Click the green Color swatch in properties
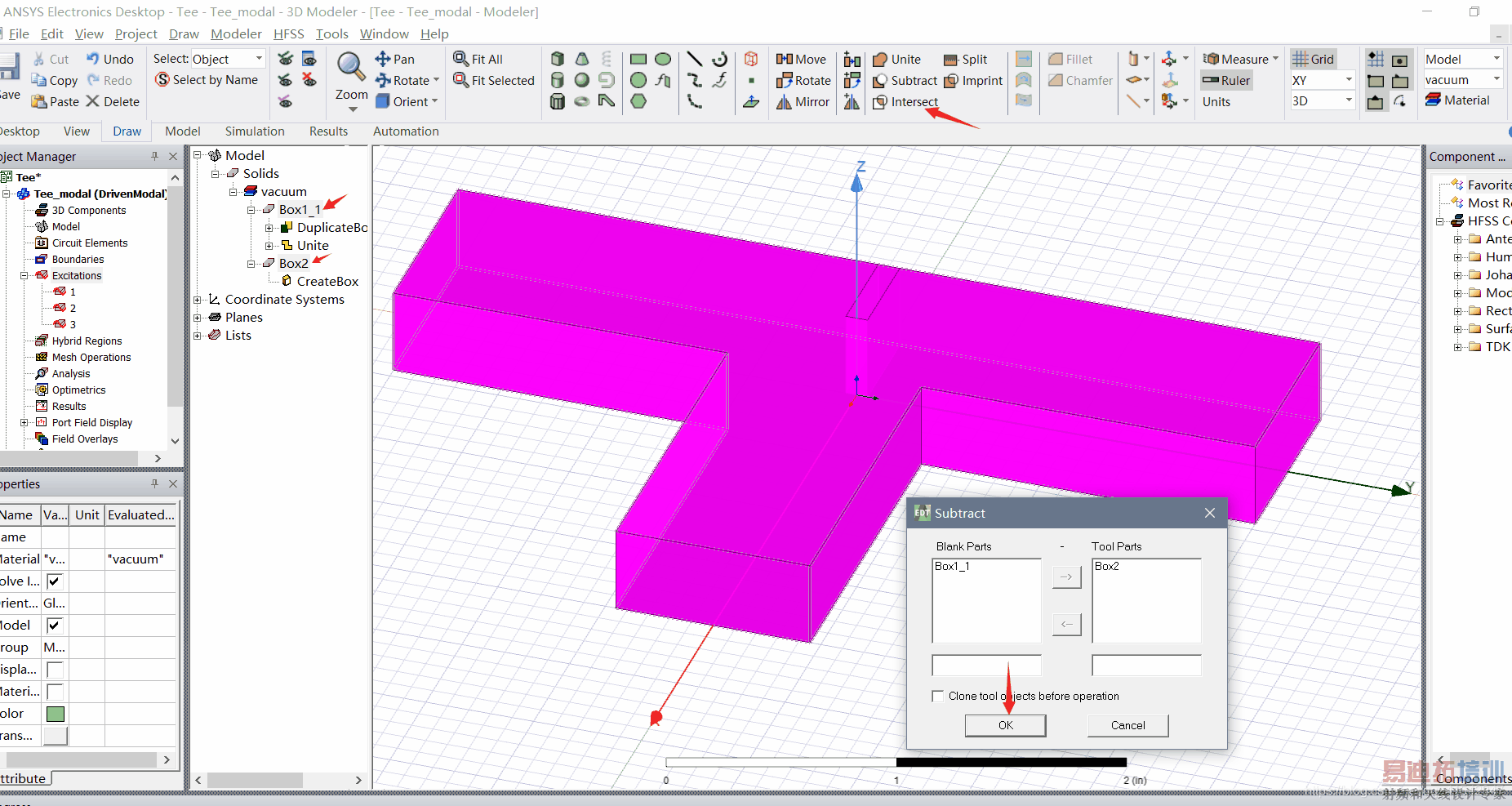Screen dimensions: 1512x806 click(55, 714)
